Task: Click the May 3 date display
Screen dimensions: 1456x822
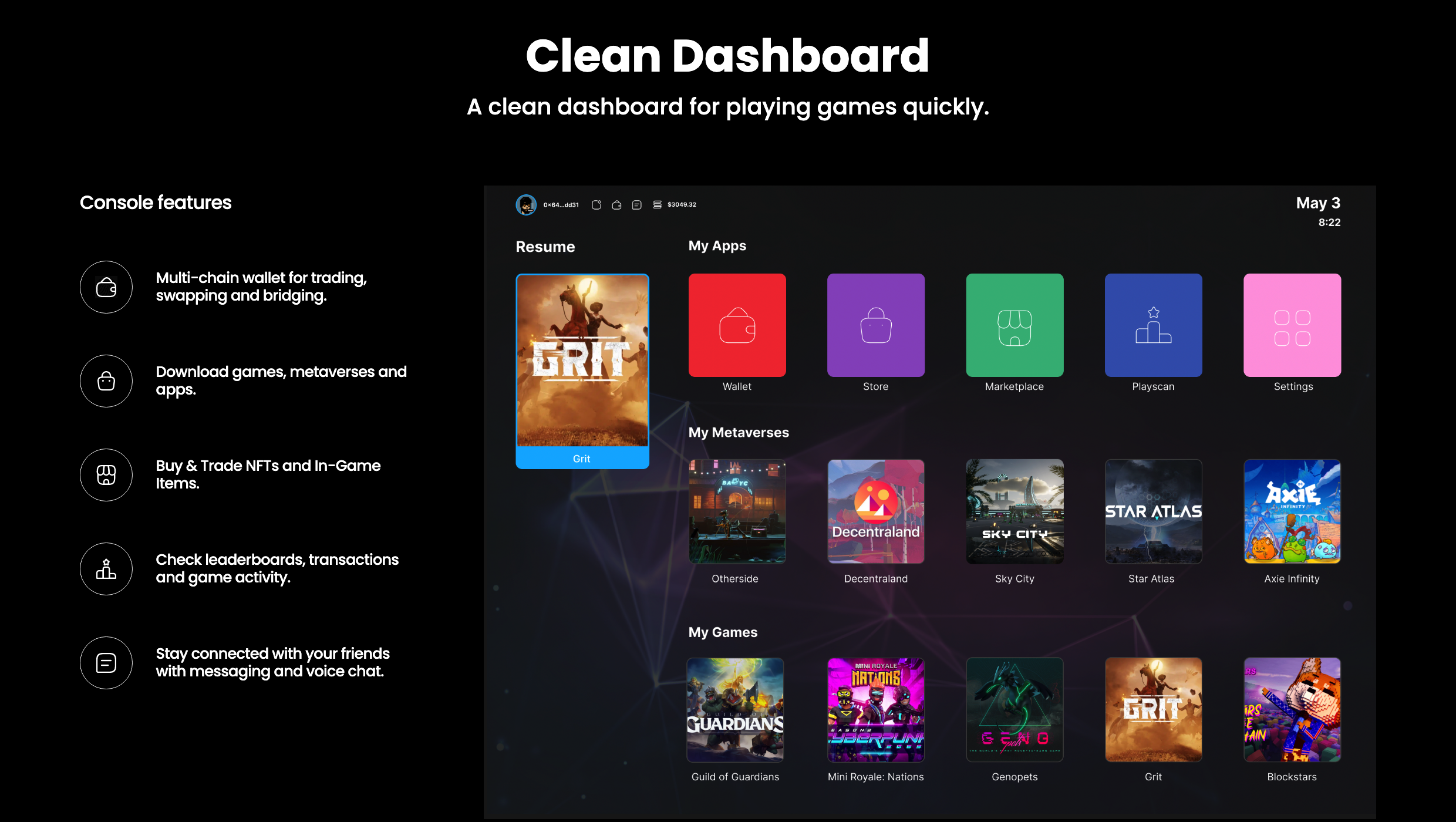Action: 1318,203
